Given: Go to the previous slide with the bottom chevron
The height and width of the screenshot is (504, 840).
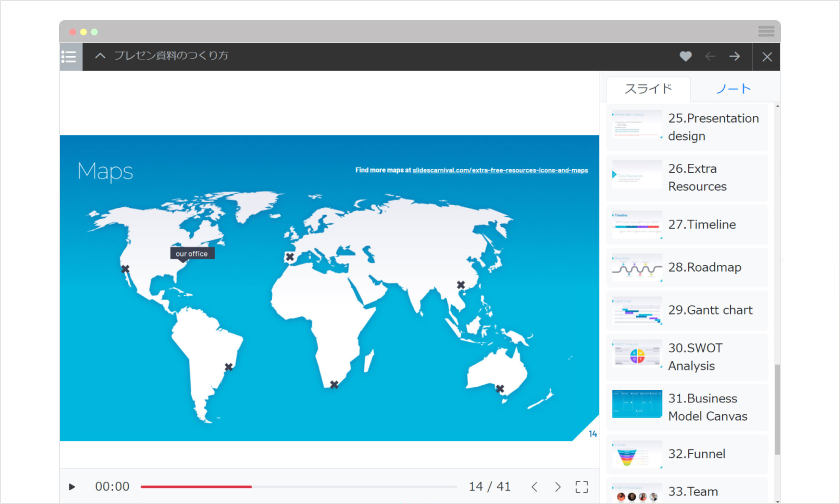Looking at the screenshot, I should point(534,487).
